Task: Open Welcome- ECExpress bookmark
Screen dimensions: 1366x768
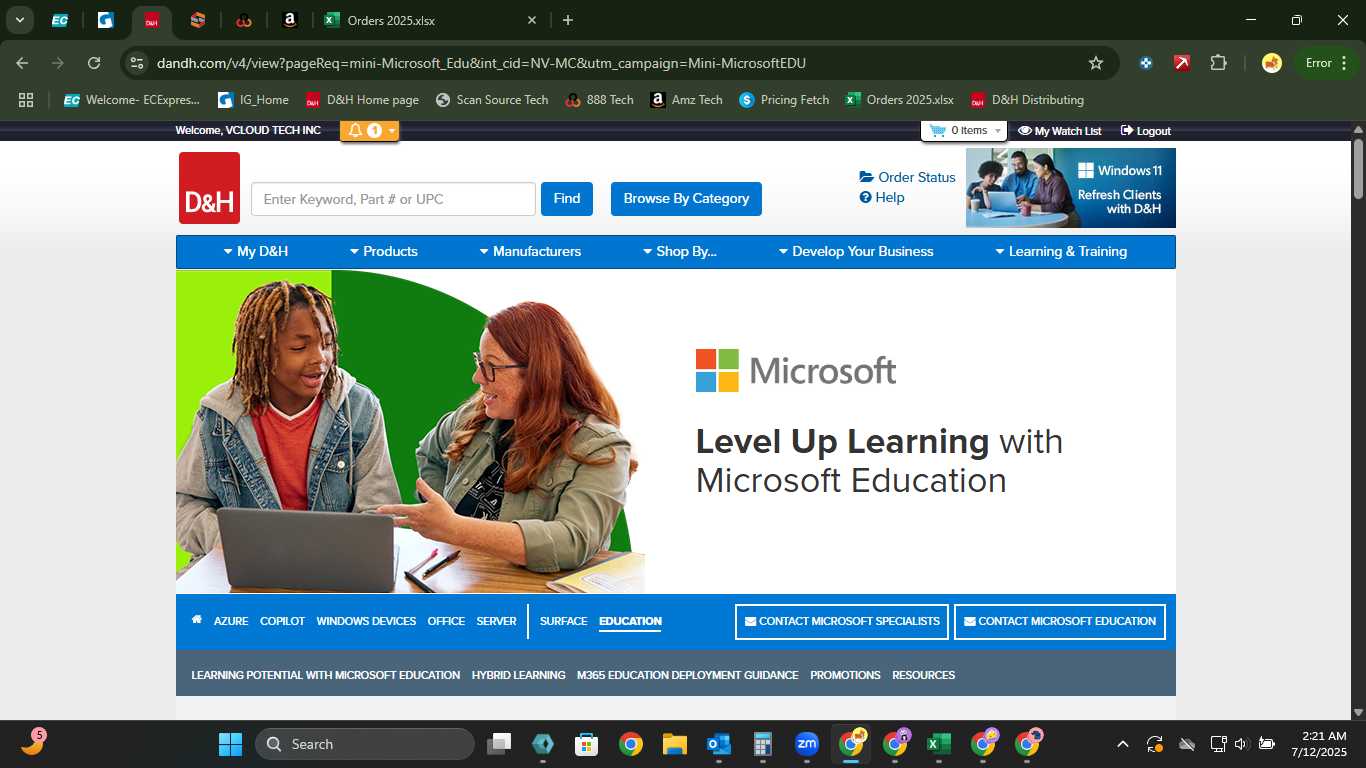Action: pyautogui.click(x=132, y=100)
